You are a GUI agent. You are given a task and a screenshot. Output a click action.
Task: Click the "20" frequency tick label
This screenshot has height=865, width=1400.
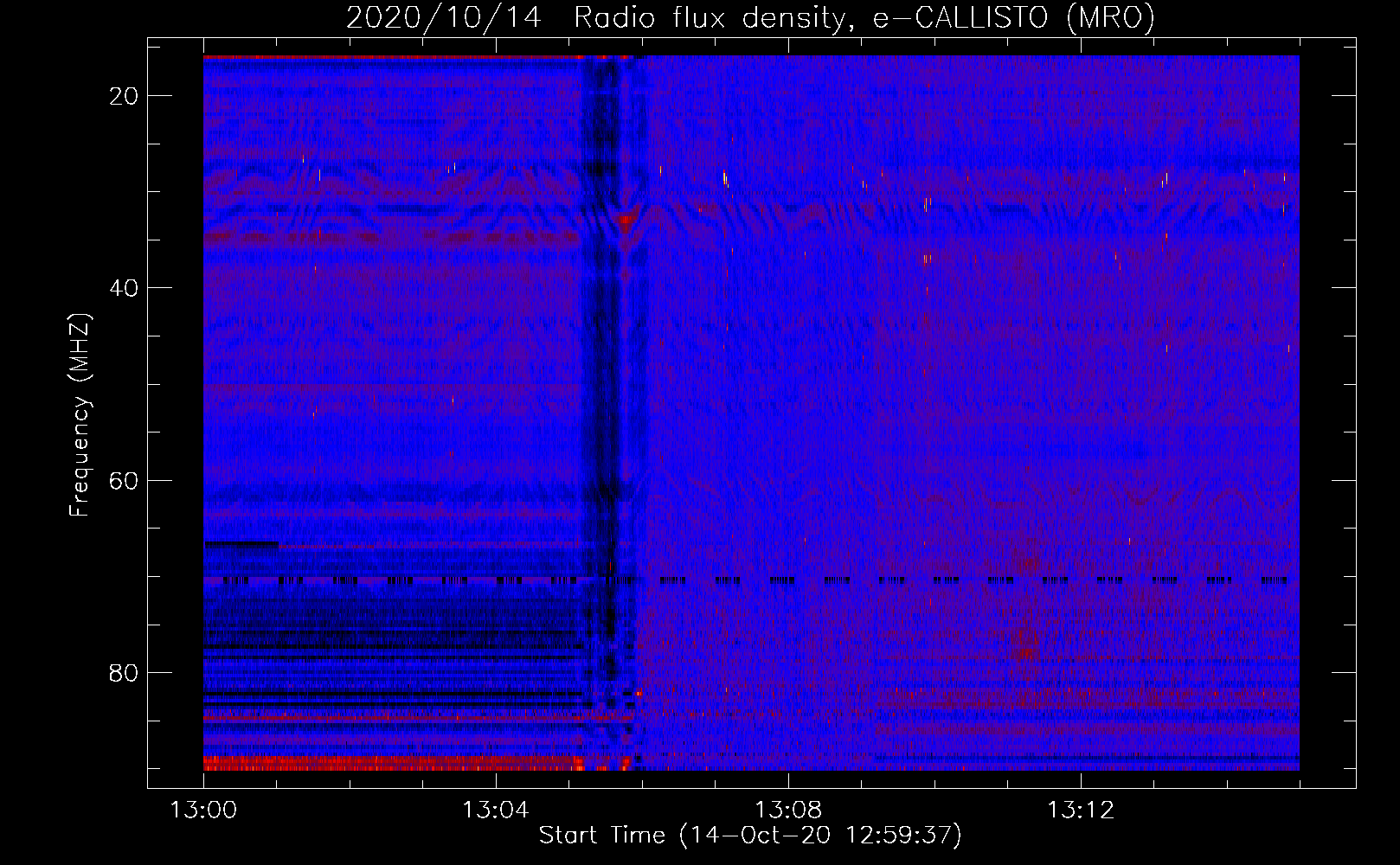125,96
